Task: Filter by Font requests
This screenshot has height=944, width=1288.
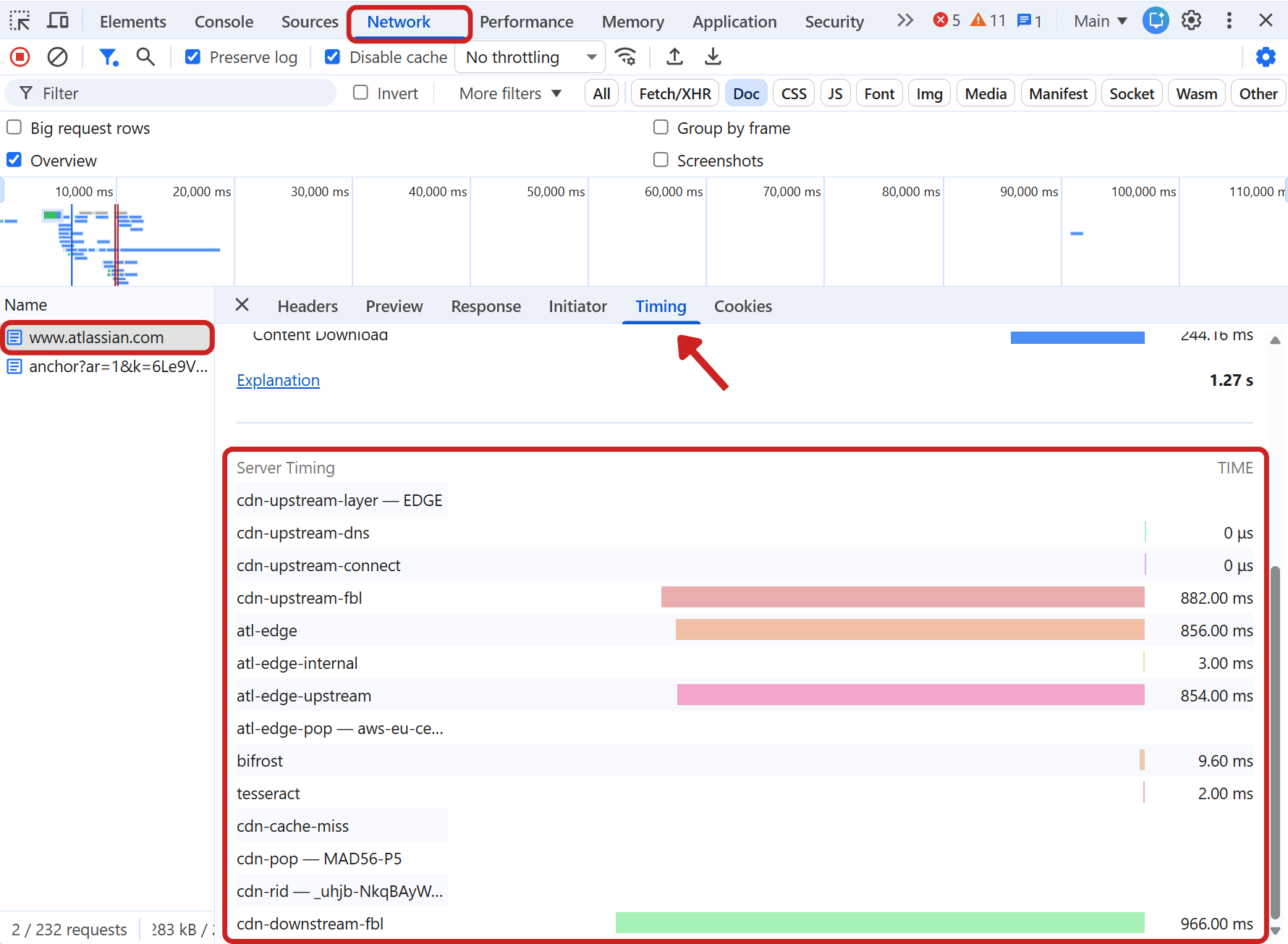Action: coord(879,93)
